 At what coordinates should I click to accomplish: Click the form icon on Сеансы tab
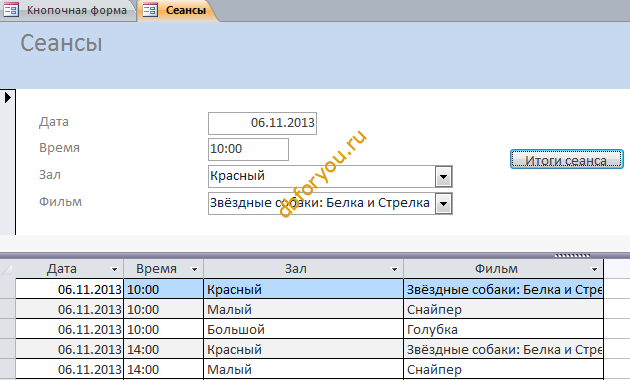click(150, 10)
